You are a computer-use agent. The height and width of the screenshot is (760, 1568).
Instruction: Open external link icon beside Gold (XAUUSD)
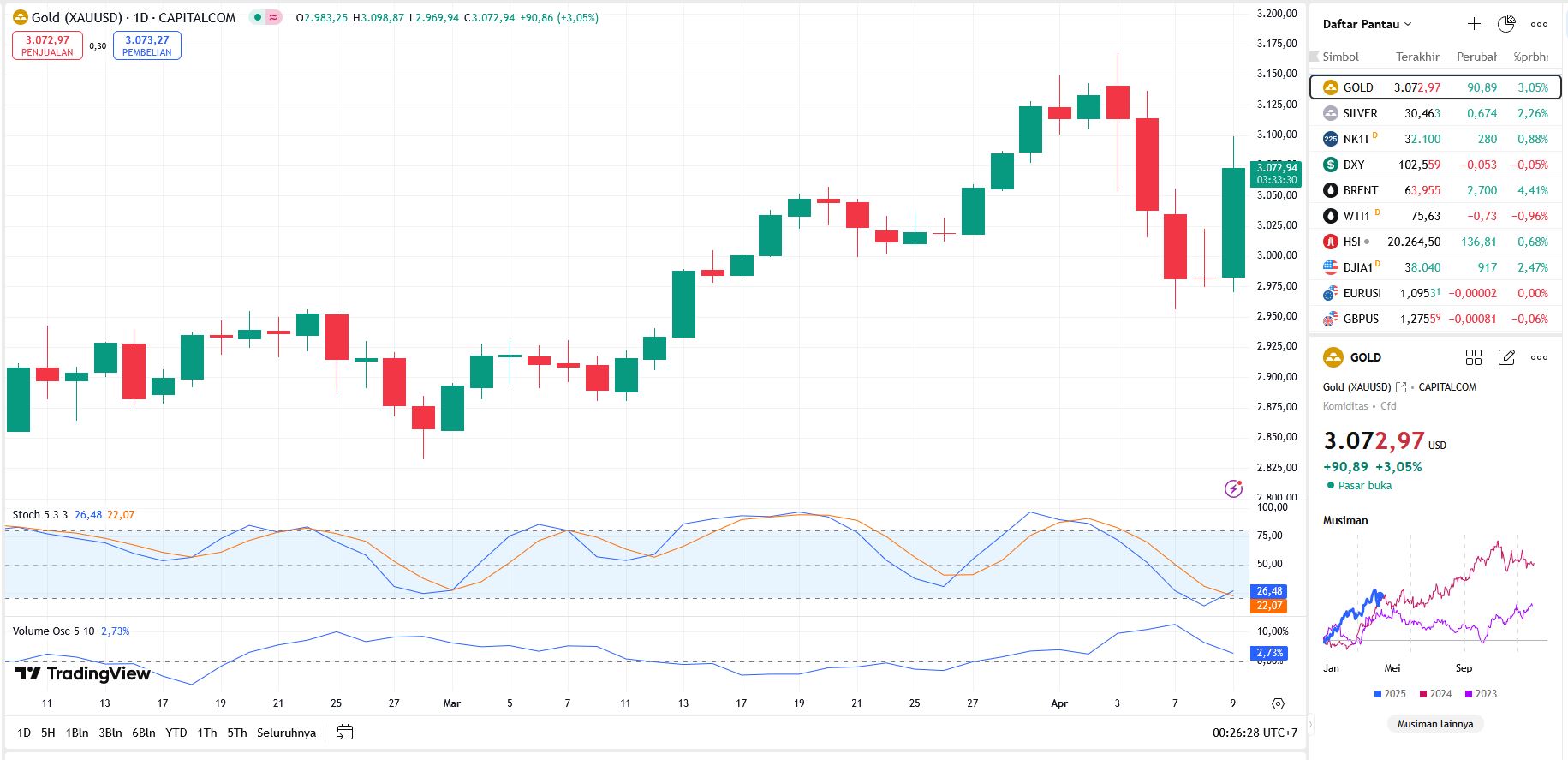[x=1401, y=387]
